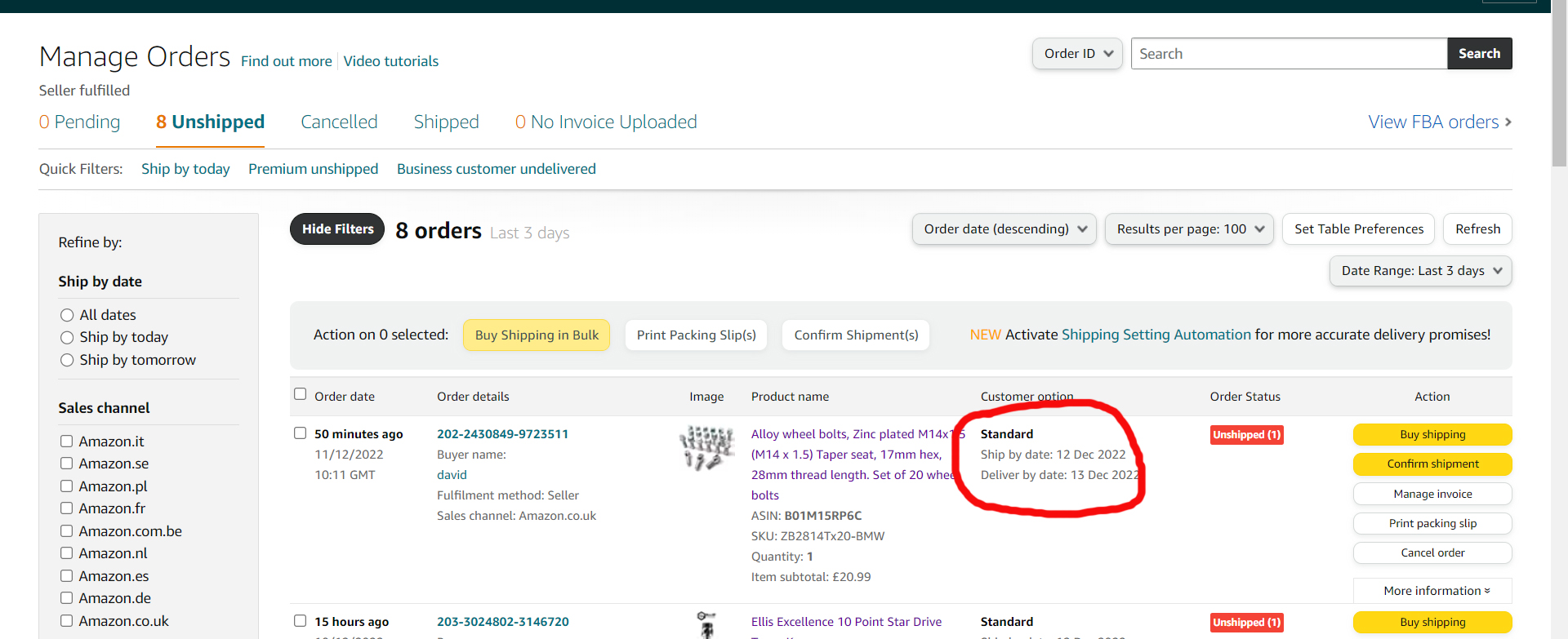Change the Results per page dropdown

[1189, 229]
